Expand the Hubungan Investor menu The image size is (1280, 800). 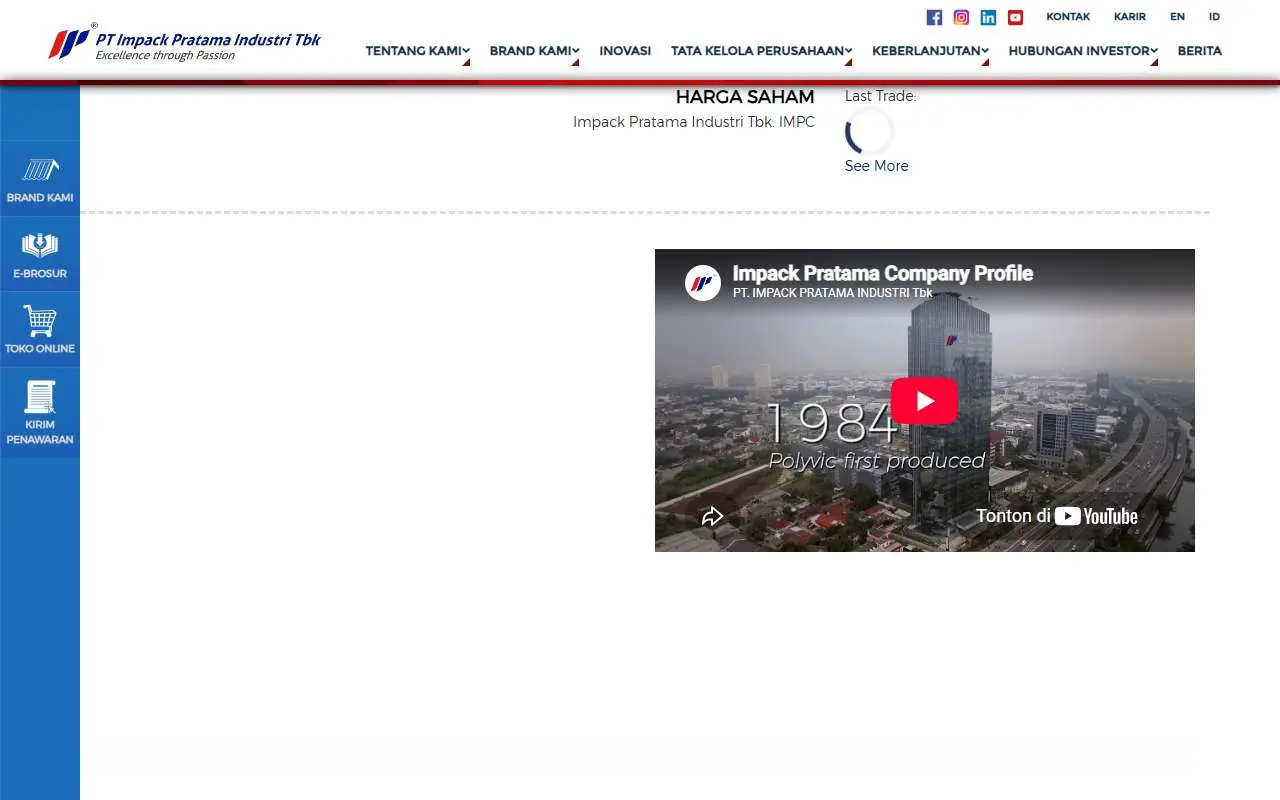pyautogui.click(x=1083, y=51)
